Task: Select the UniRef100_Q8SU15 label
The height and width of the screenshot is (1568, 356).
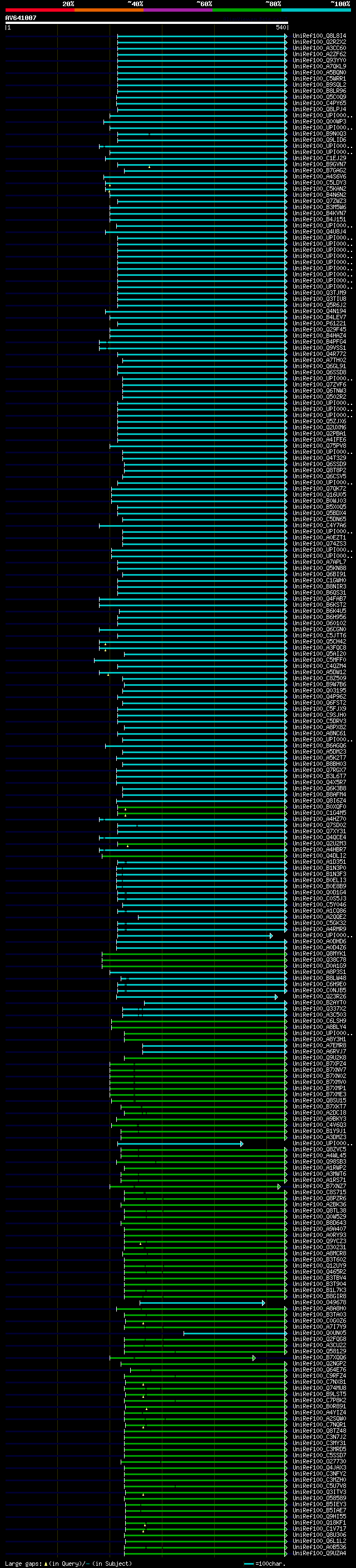Action: 319,1101
